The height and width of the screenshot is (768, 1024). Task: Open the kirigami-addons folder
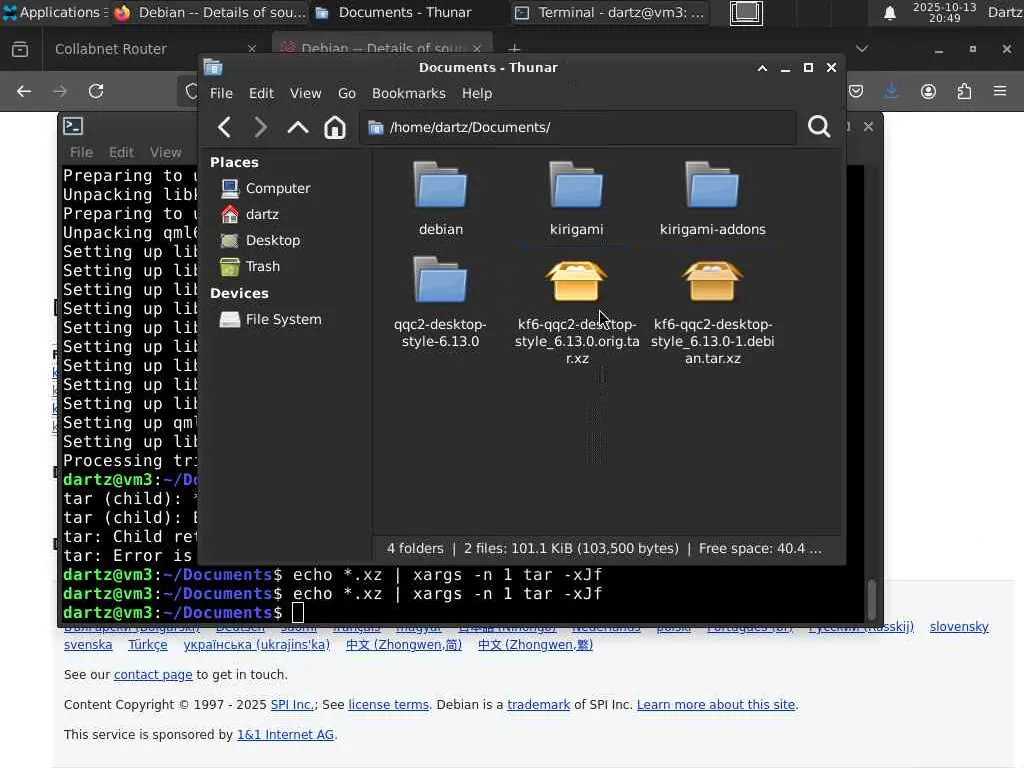tap(712, 199)
